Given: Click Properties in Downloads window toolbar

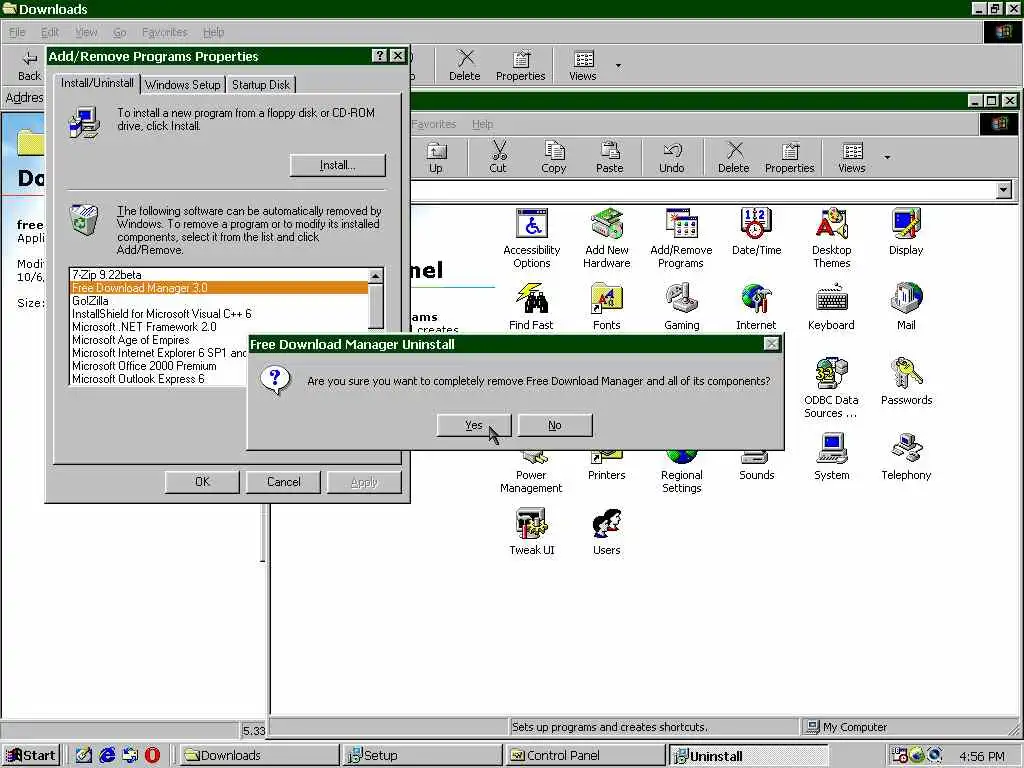Looking at the screenshot, I should 520,65.
